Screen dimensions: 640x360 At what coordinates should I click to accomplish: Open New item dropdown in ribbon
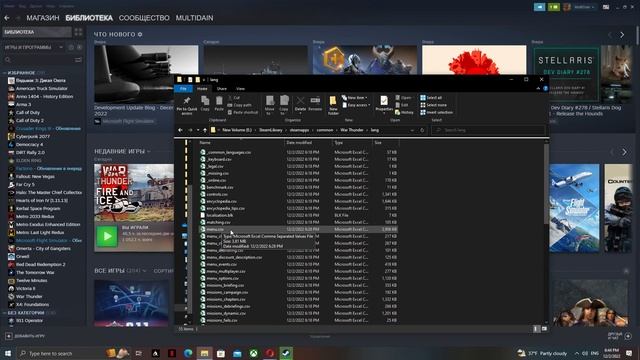(x=354, y=98)
